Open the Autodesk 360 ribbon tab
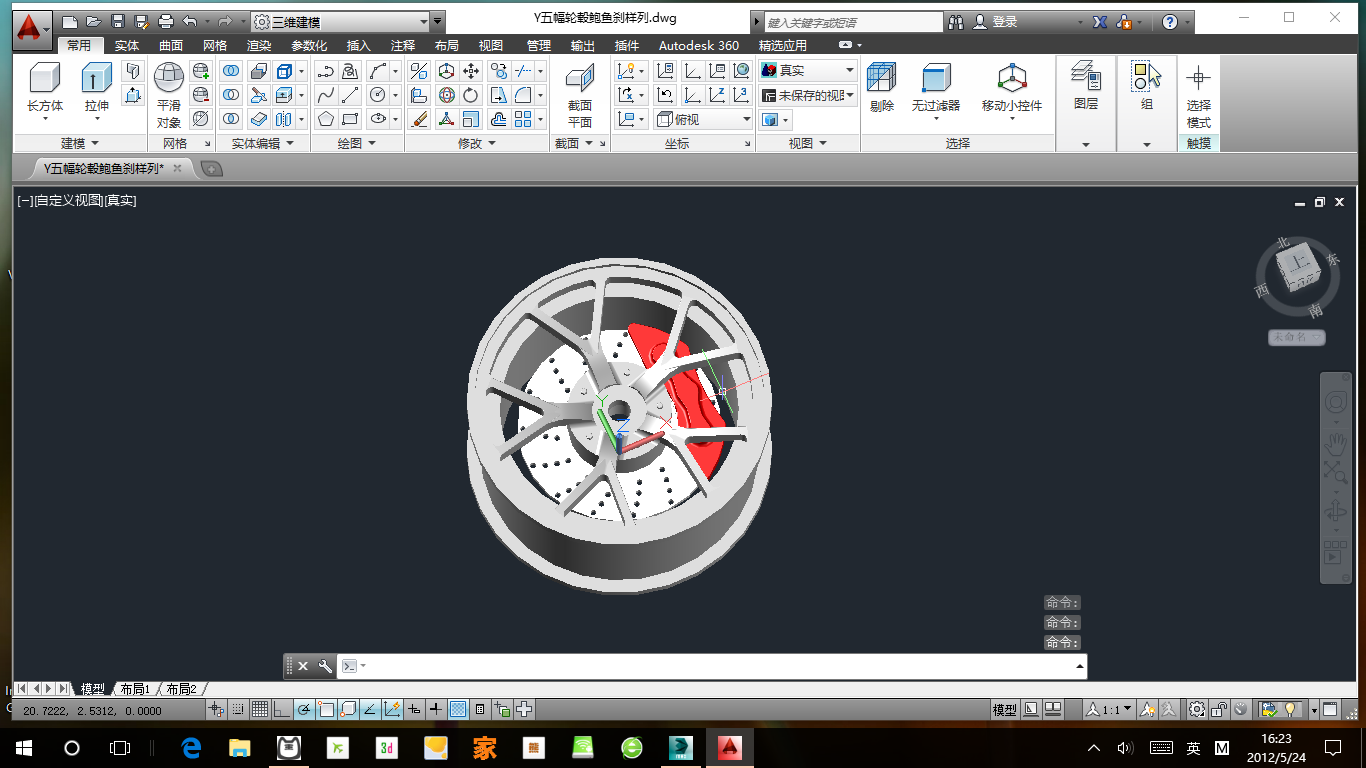The image size is (1366, 768). click(699, 45)
